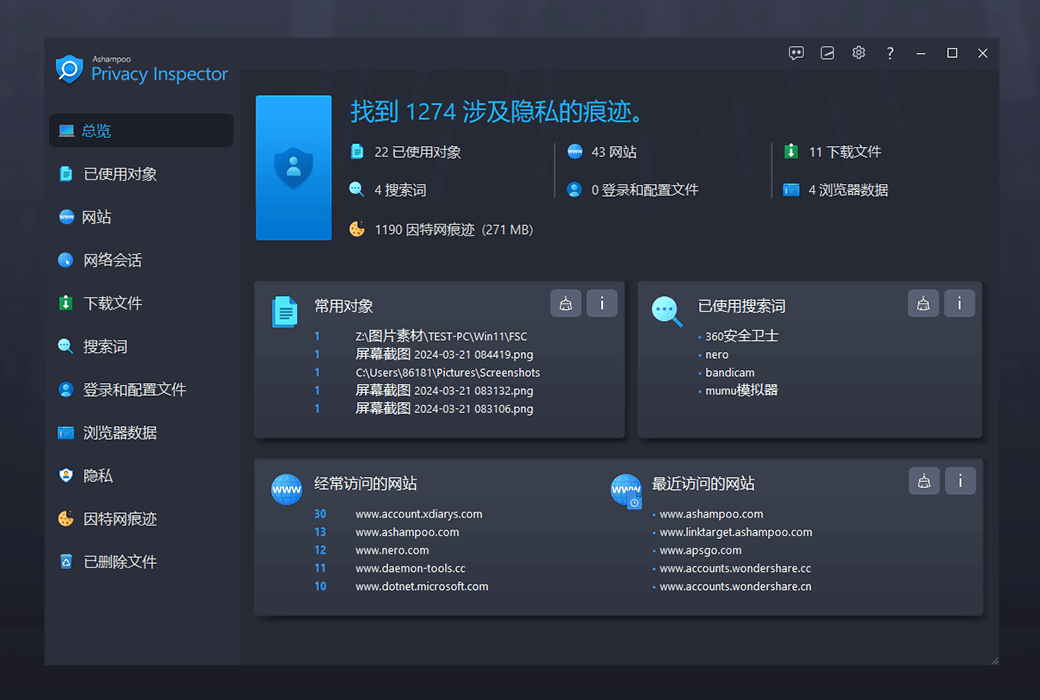Click www.daemon-tools.cc in frequent sites

(410, 568)
